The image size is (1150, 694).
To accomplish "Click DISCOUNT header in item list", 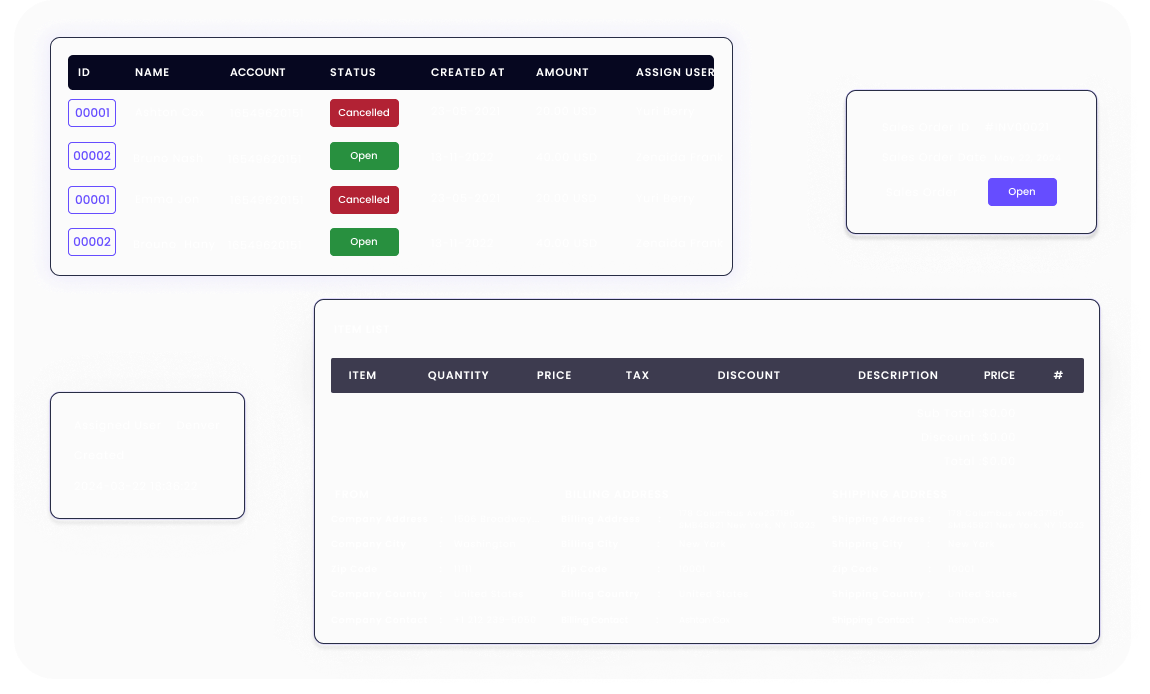I will click(x=748, y=376).
